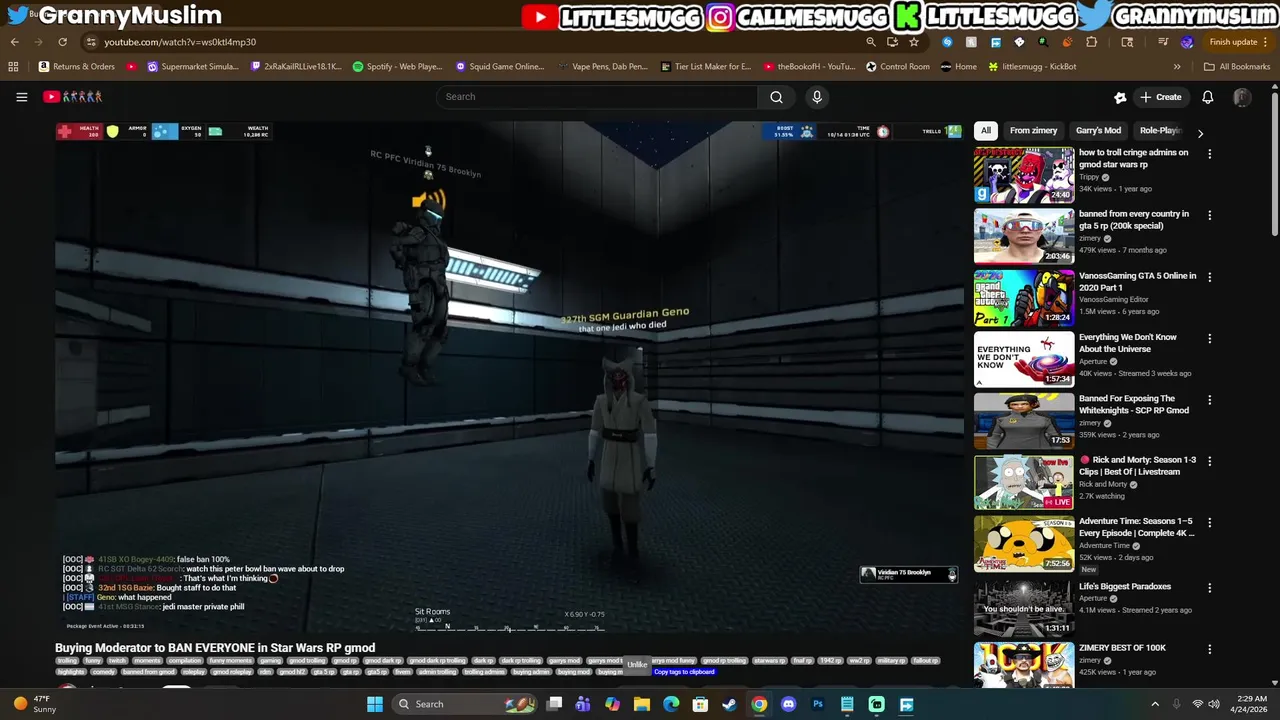This screenshot has height=720, width=1280.
Task: Open Tier List Maker bookmark
Action: pyautogui.click(x=706, y=67)
